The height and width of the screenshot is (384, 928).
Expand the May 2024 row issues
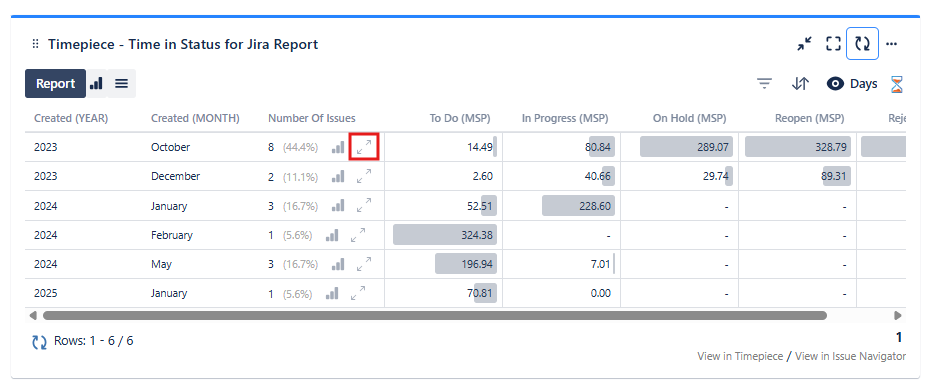click(x=364, y=263)
